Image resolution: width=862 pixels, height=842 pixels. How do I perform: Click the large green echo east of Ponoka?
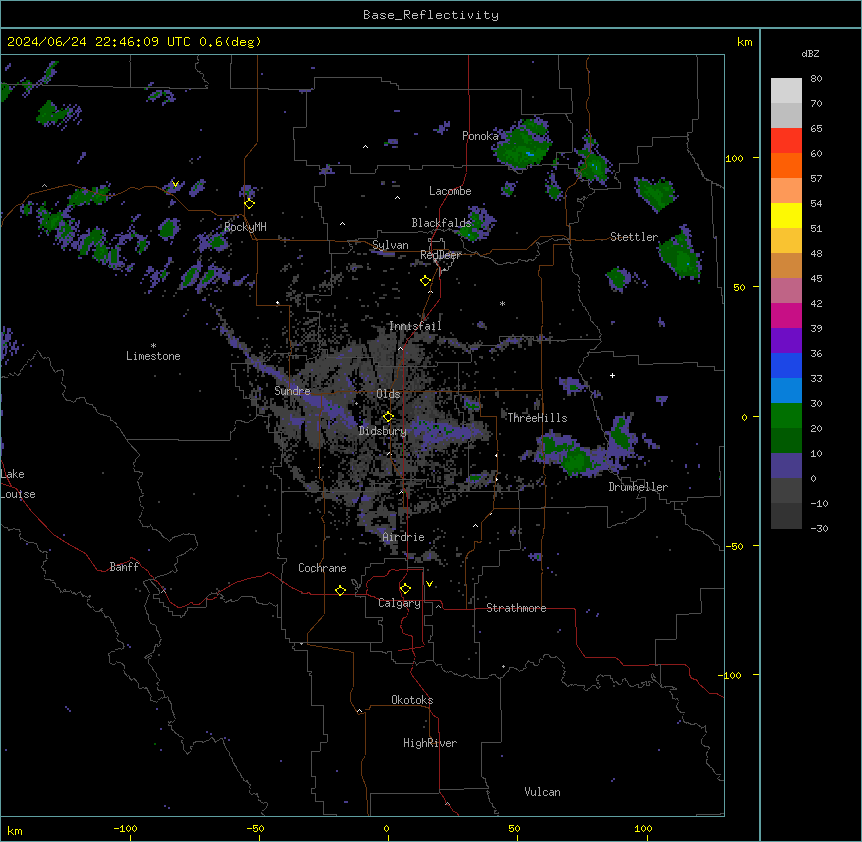tap(523, 146)
